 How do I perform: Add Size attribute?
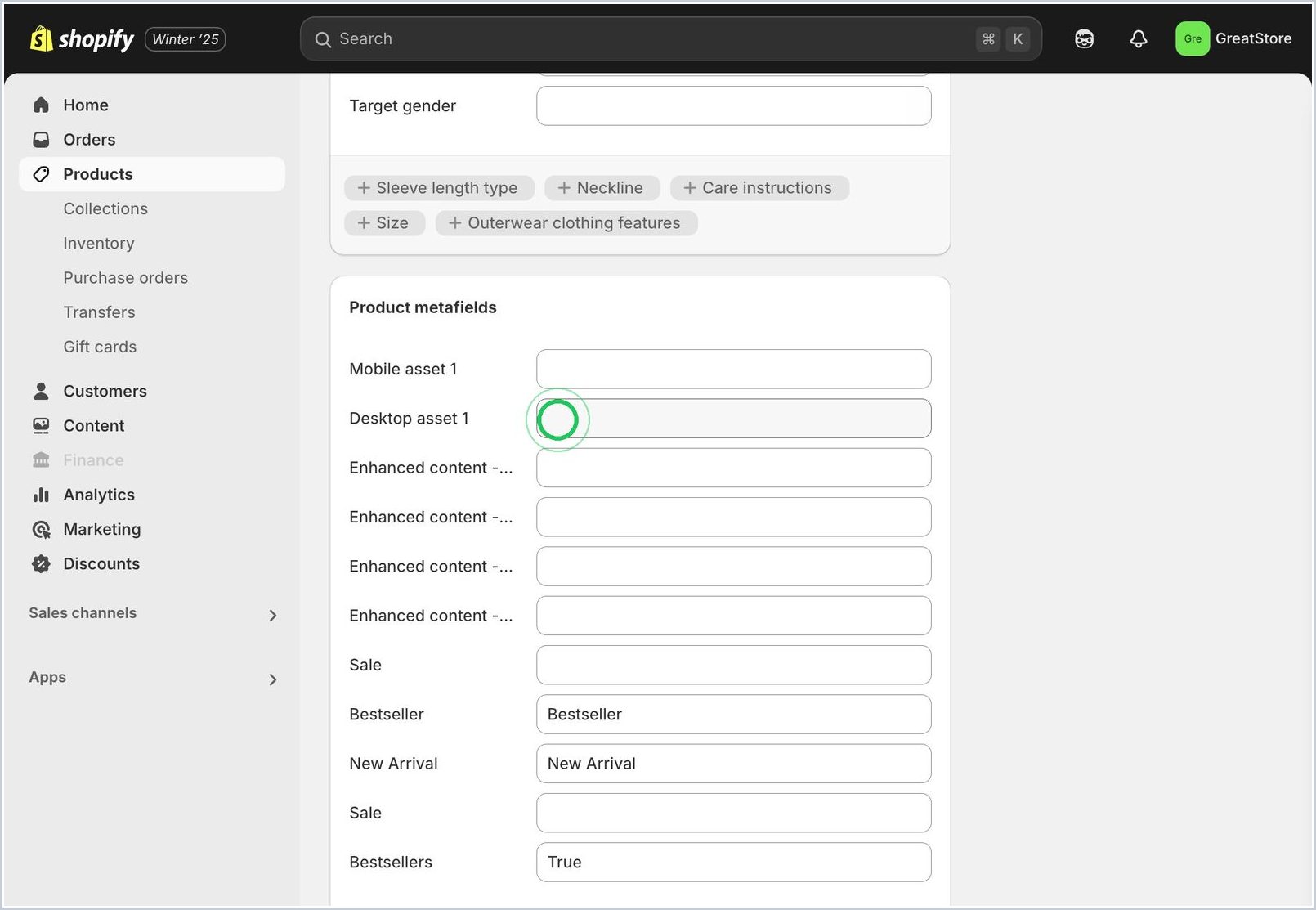(x=384, y=223)
